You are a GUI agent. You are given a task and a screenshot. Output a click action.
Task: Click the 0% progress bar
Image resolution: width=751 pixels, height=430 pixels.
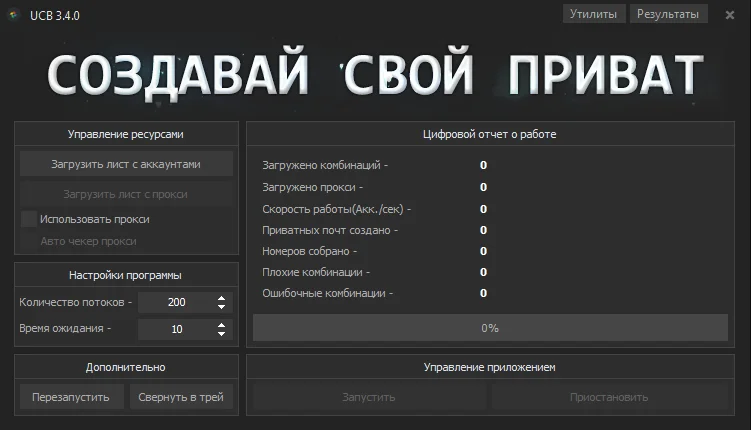pyautogui.click(x=490, y=328)
